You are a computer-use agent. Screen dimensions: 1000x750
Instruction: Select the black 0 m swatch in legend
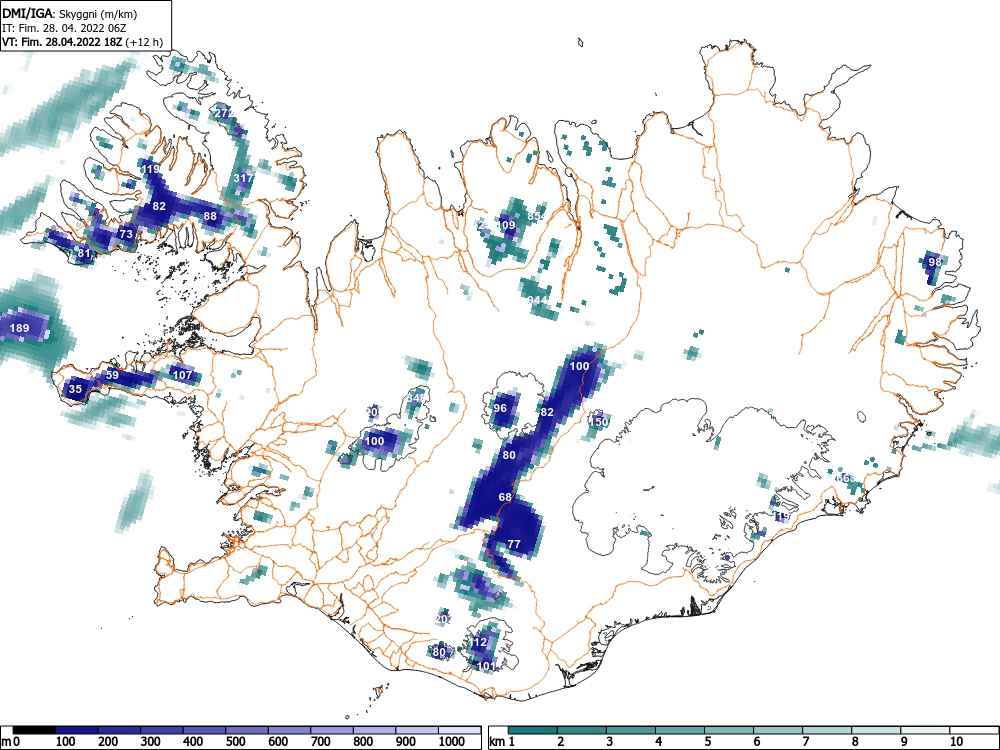click(x=34, y=730)
